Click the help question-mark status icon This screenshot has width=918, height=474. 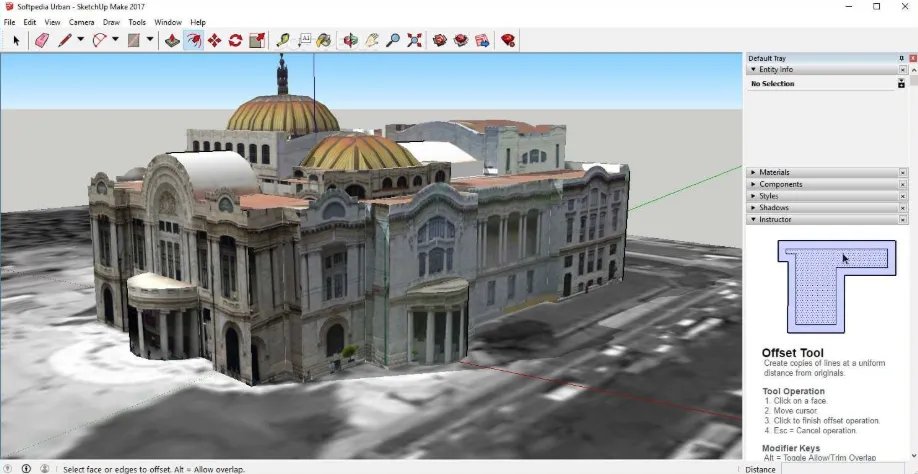point(8,469)
